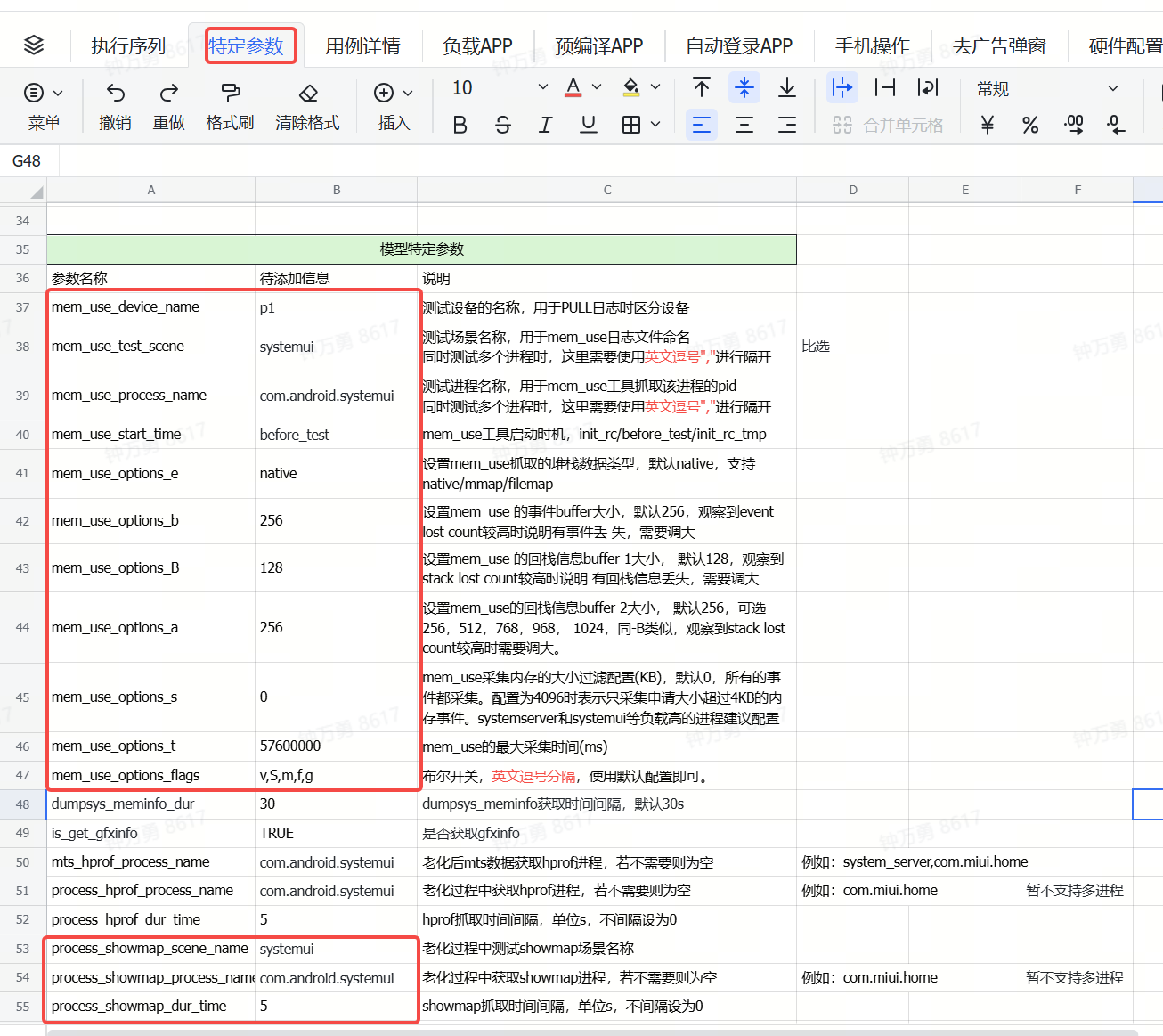Apply cell borders icon
Image resolution: width=1163 pixels, height=1036 pixels.
coord(631,125)
